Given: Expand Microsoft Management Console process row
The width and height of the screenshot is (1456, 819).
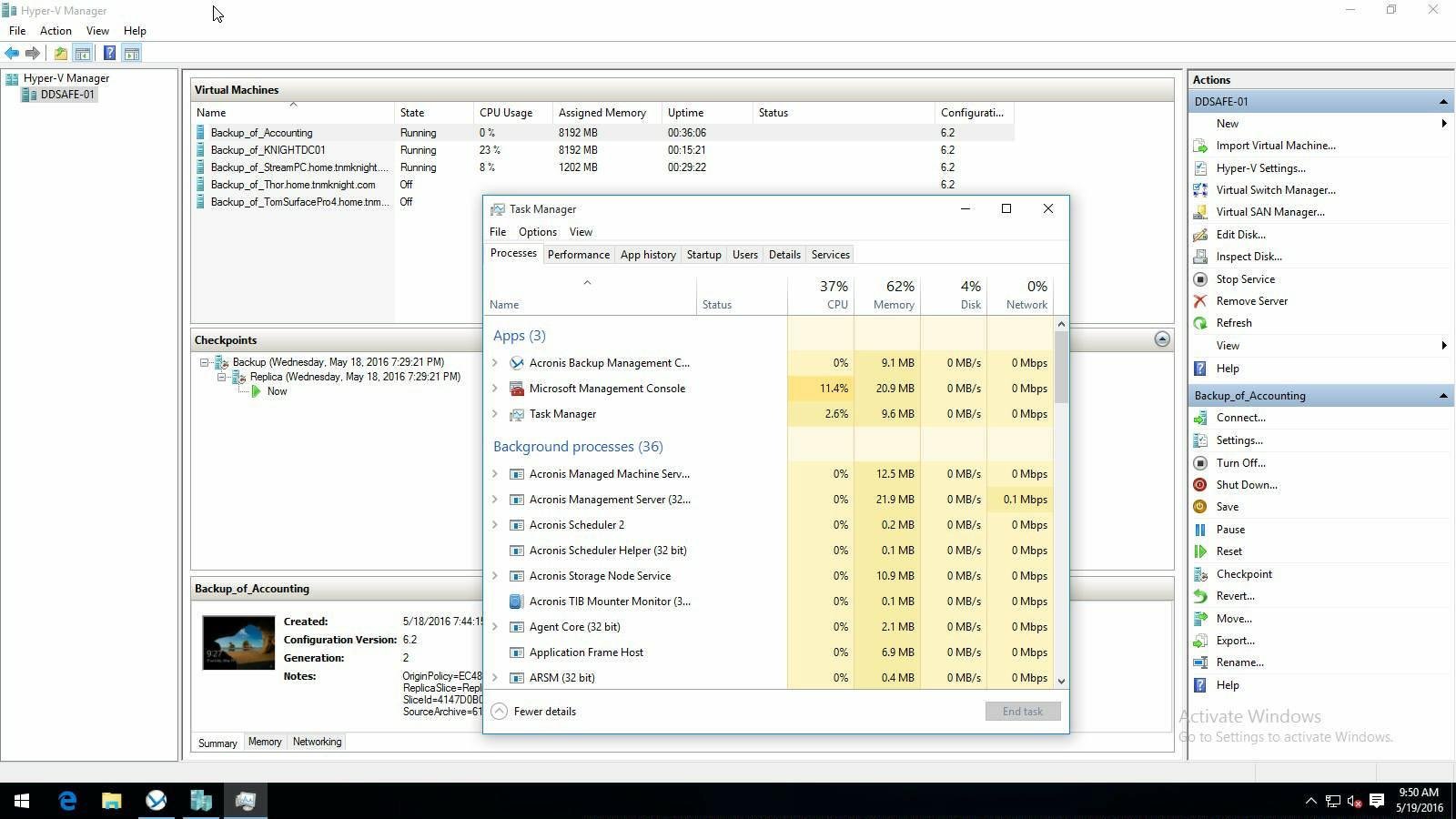Looking at the screenshot, I should 495,389.
